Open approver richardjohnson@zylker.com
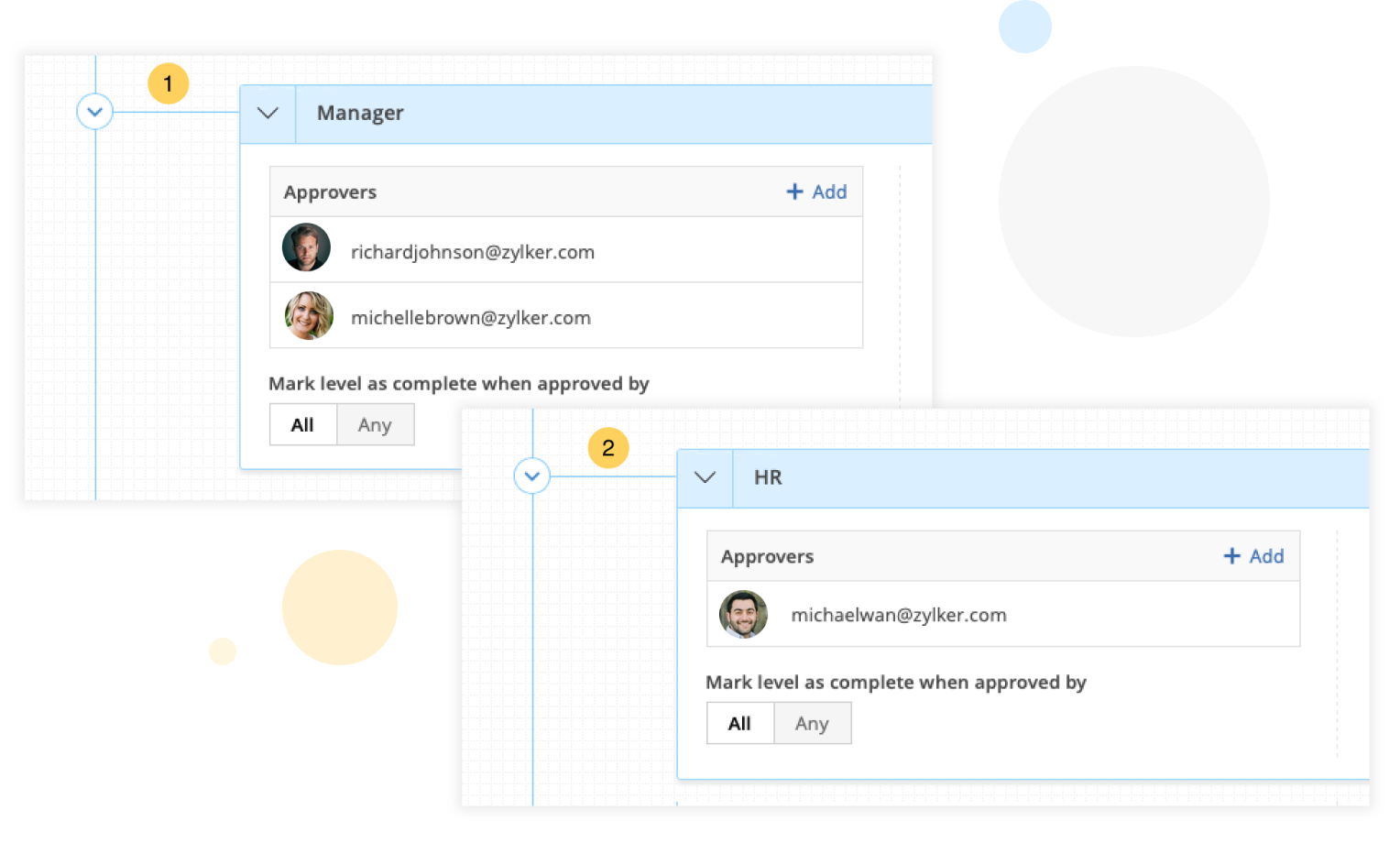The height and width of the screenshot is (843, 1400). click(473, 252)
